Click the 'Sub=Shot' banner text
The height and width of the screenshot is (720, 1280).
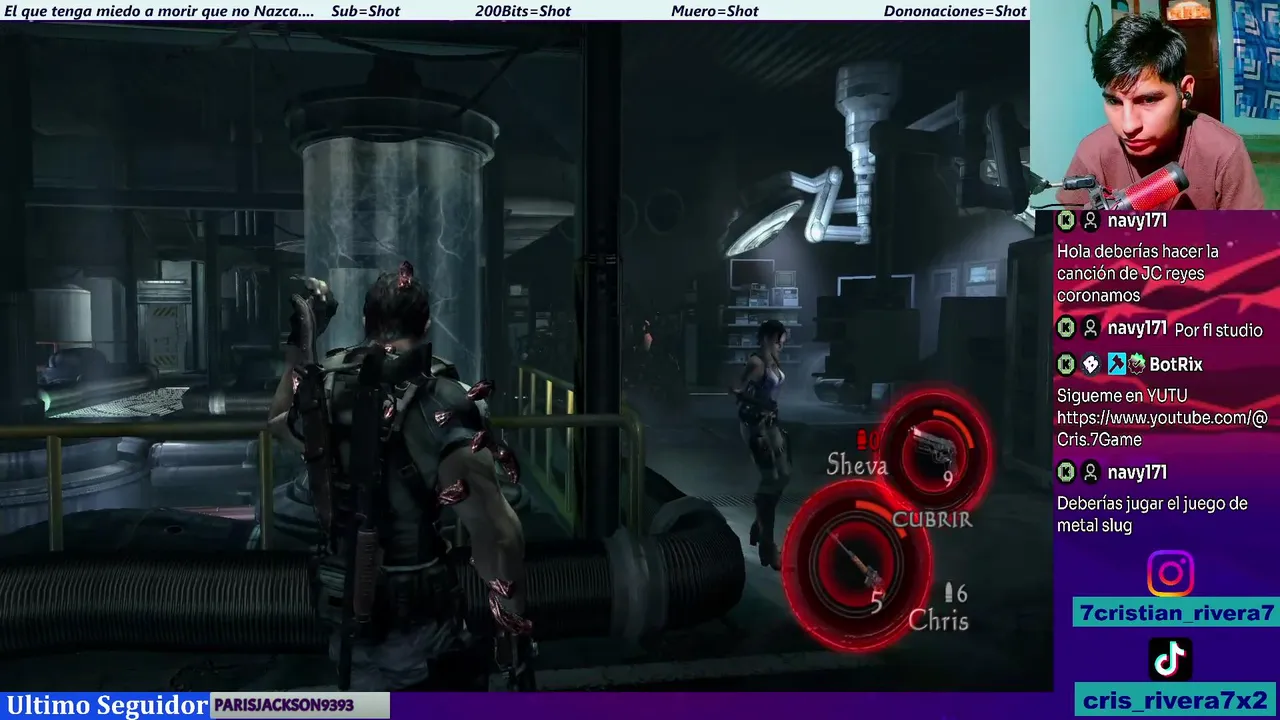(365, 11)
